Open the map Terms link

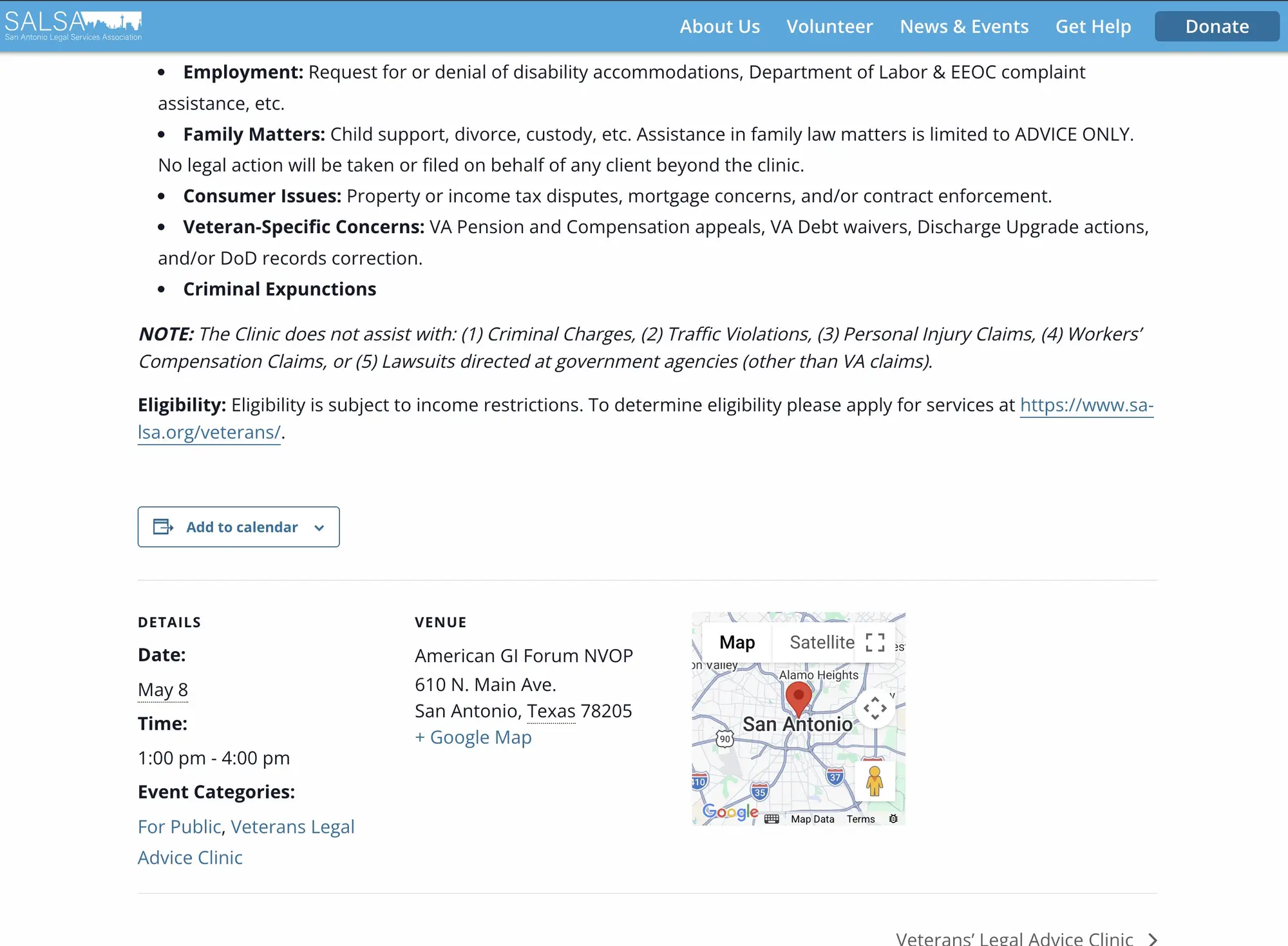pos(860,819)
